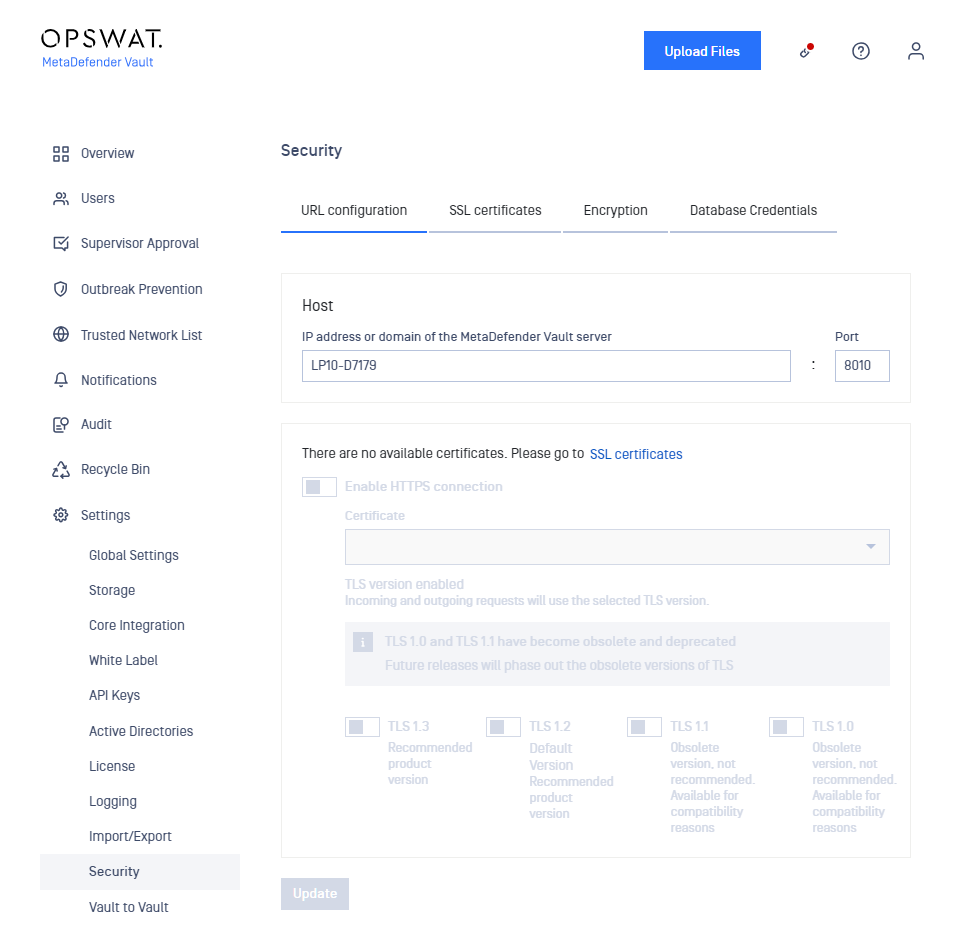Toggle the TLS 1.1 switch
966x937 pixels.
(644, 727)
